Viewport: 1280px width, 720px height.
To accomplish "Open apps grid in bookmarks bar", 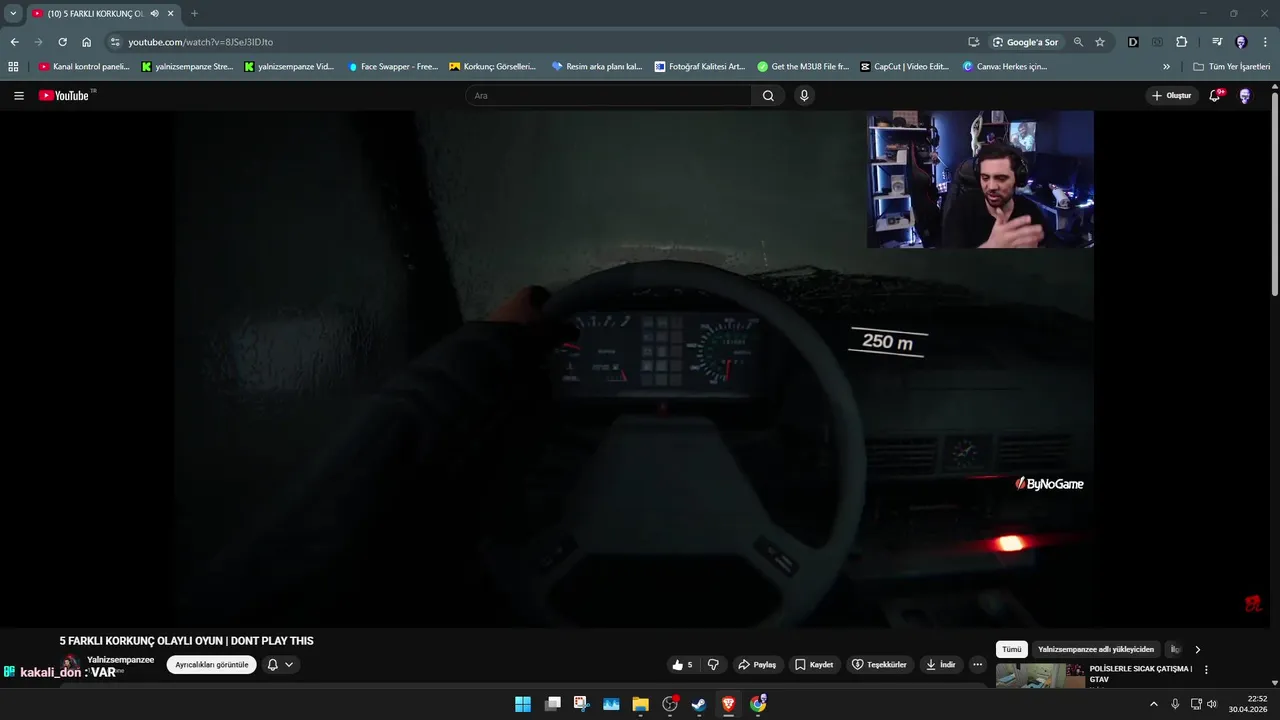I will (13, 67).
